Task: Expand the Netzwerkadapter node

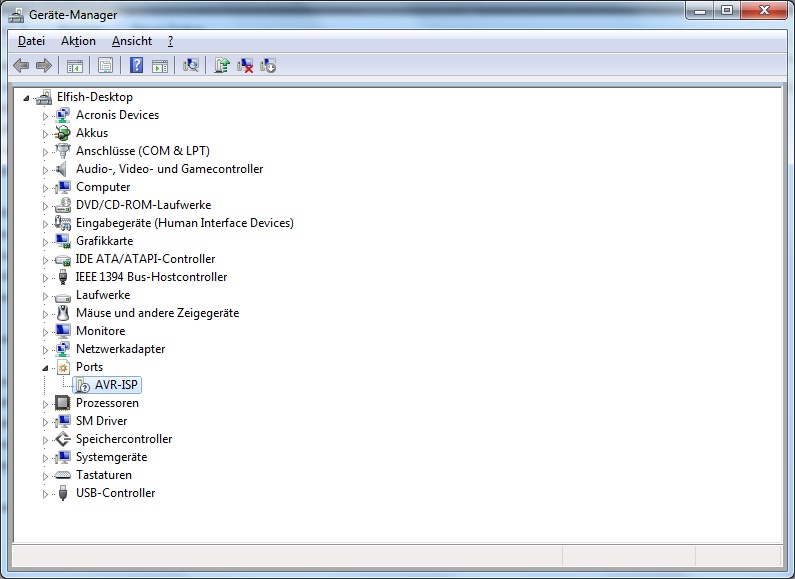Action: click(45, 350)
